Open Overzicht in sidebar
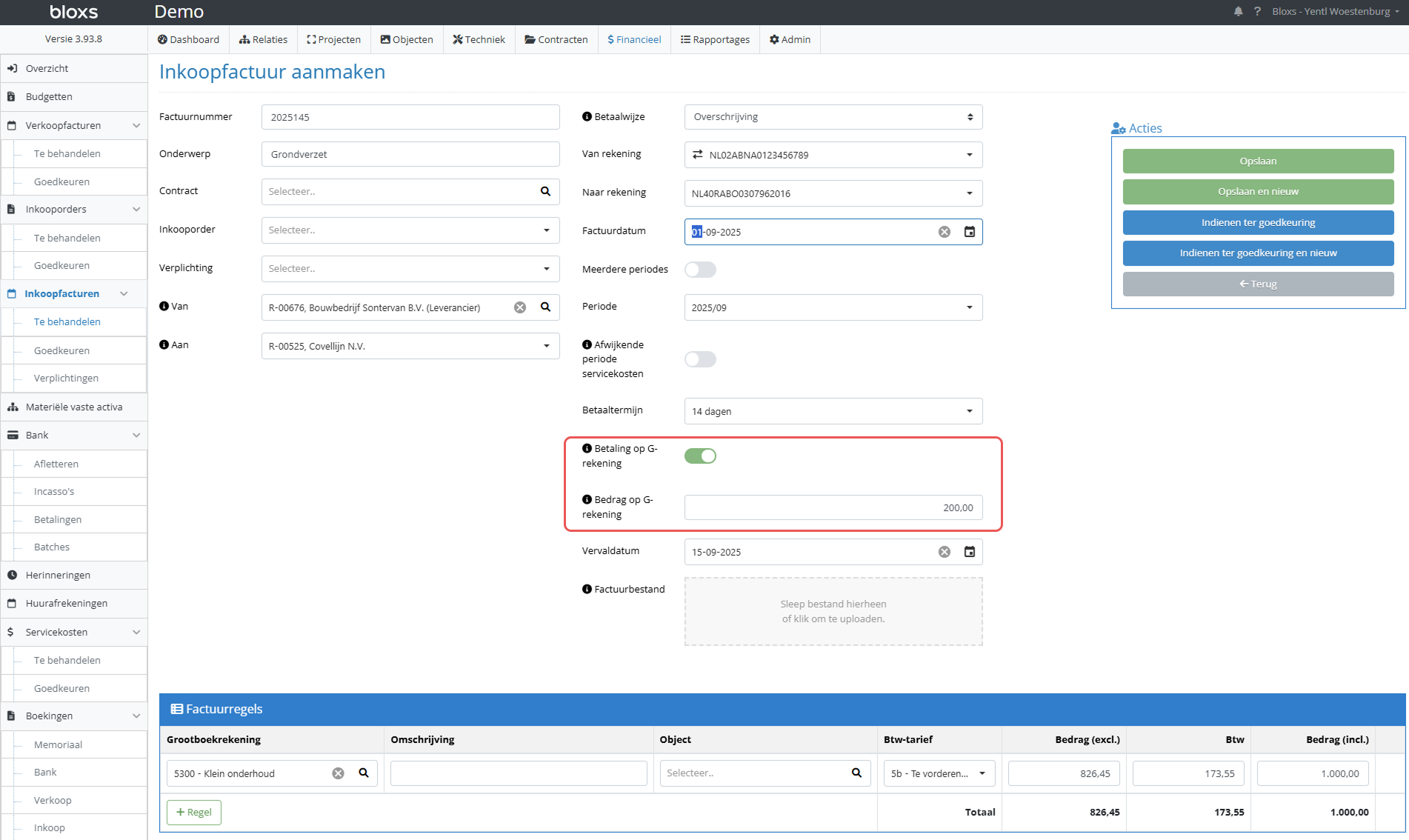 click(74, 68)
